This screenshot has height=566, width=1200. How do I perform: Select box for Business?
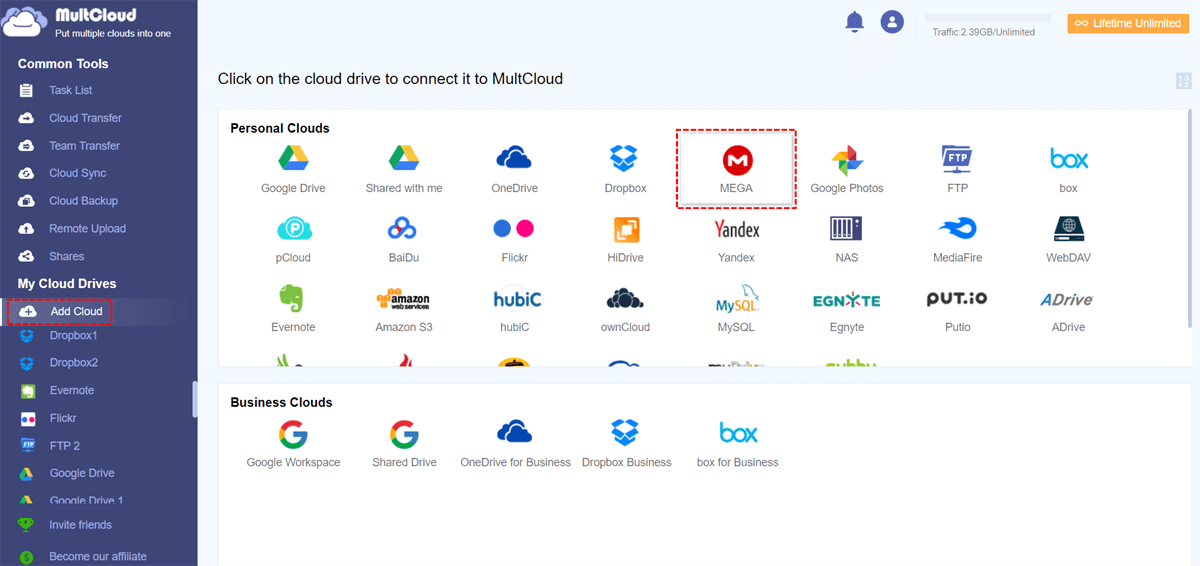click(737, 443)
